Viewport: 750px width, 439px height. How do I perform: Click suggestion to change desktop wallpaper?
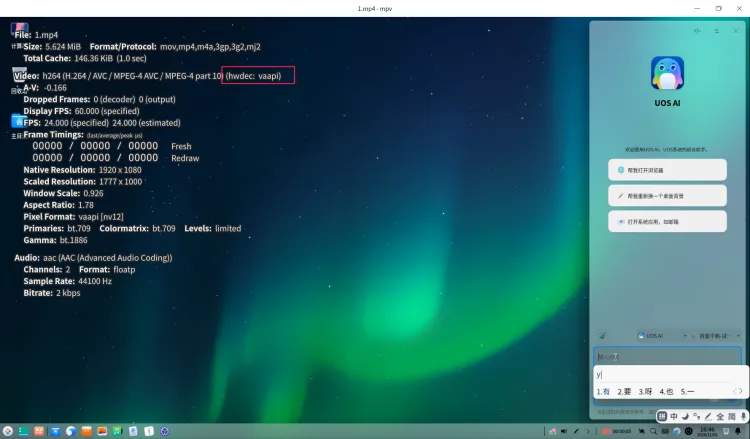tap(667, 196)
